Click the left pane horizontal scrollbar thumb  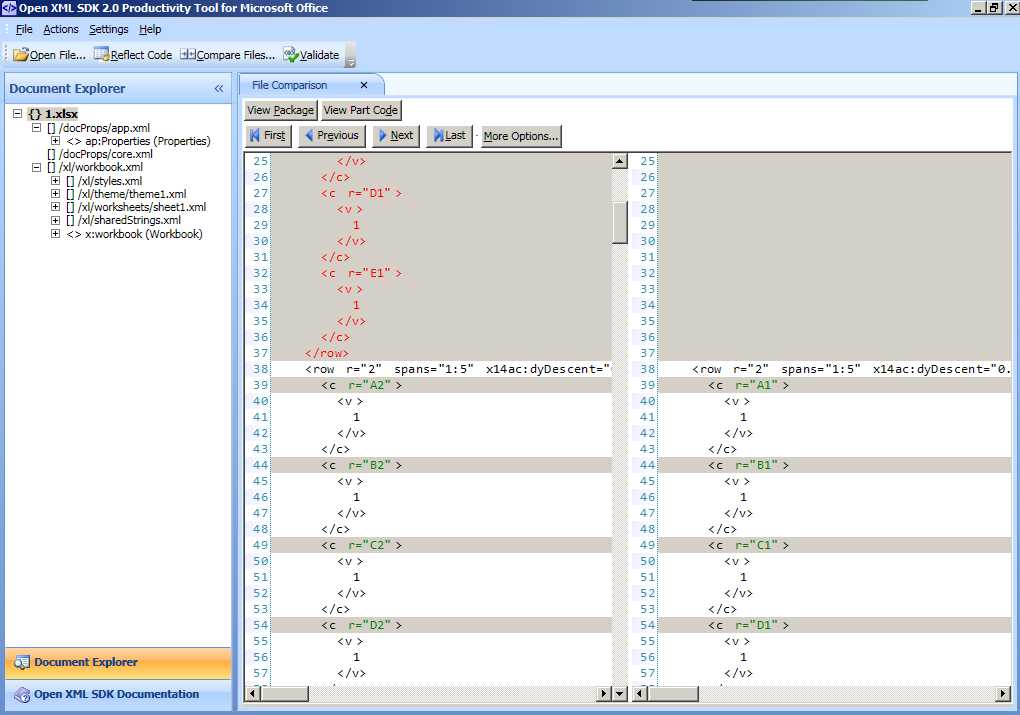[284, 694]
